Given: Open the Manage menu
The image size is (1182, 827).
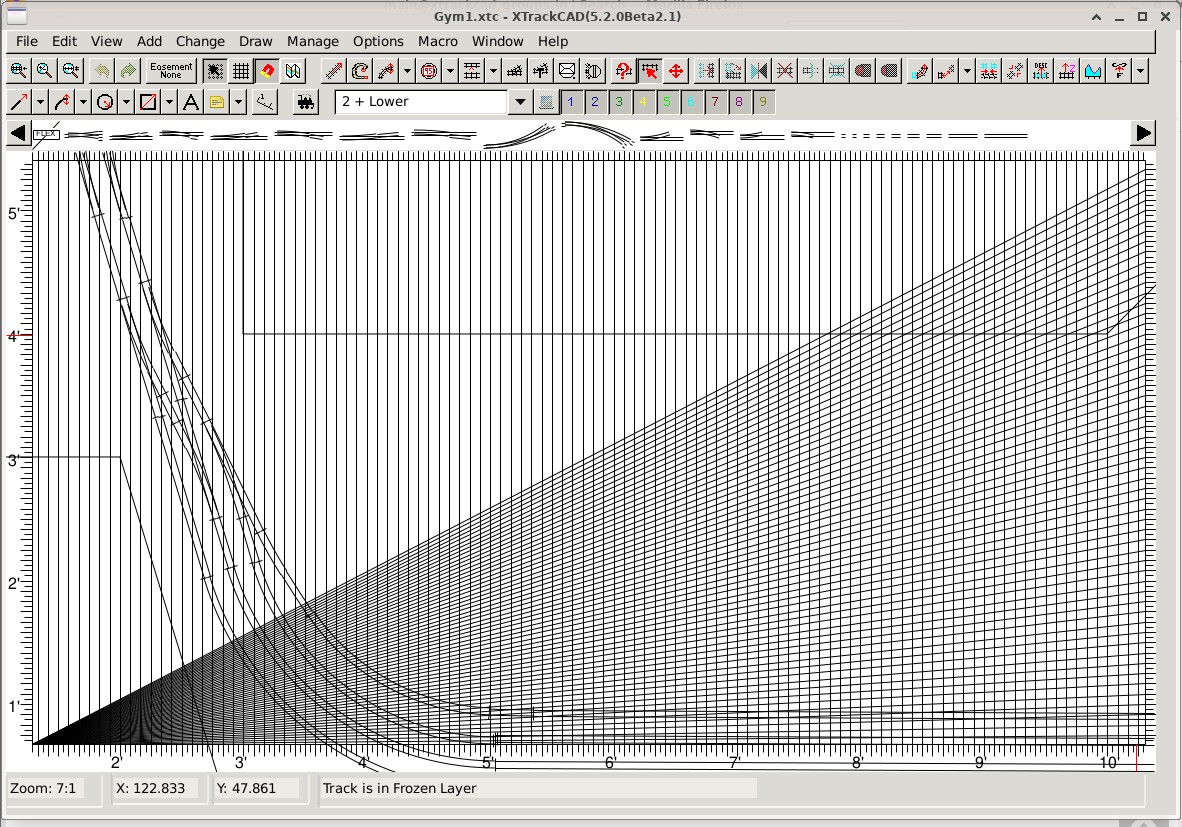Looking at the screenshot, I should point(312,41).
